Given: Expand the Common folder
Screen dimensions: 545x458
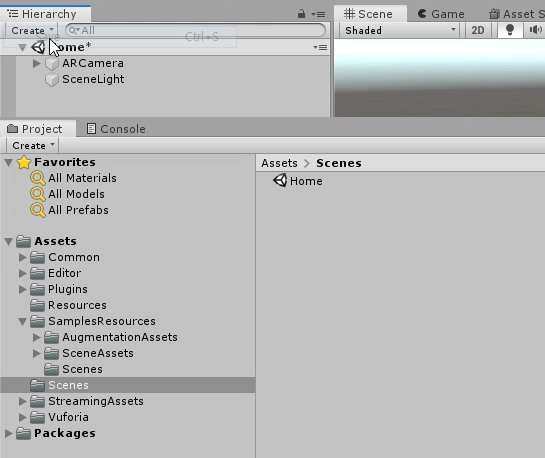Looking at the screenshot, I should point(23,257).
